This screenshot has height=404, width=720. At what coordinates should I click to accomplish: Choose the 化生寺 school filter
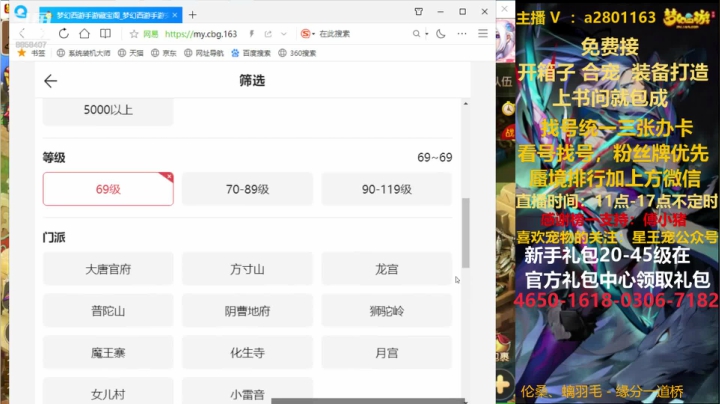pyautogui.click(x=248, y=353)
